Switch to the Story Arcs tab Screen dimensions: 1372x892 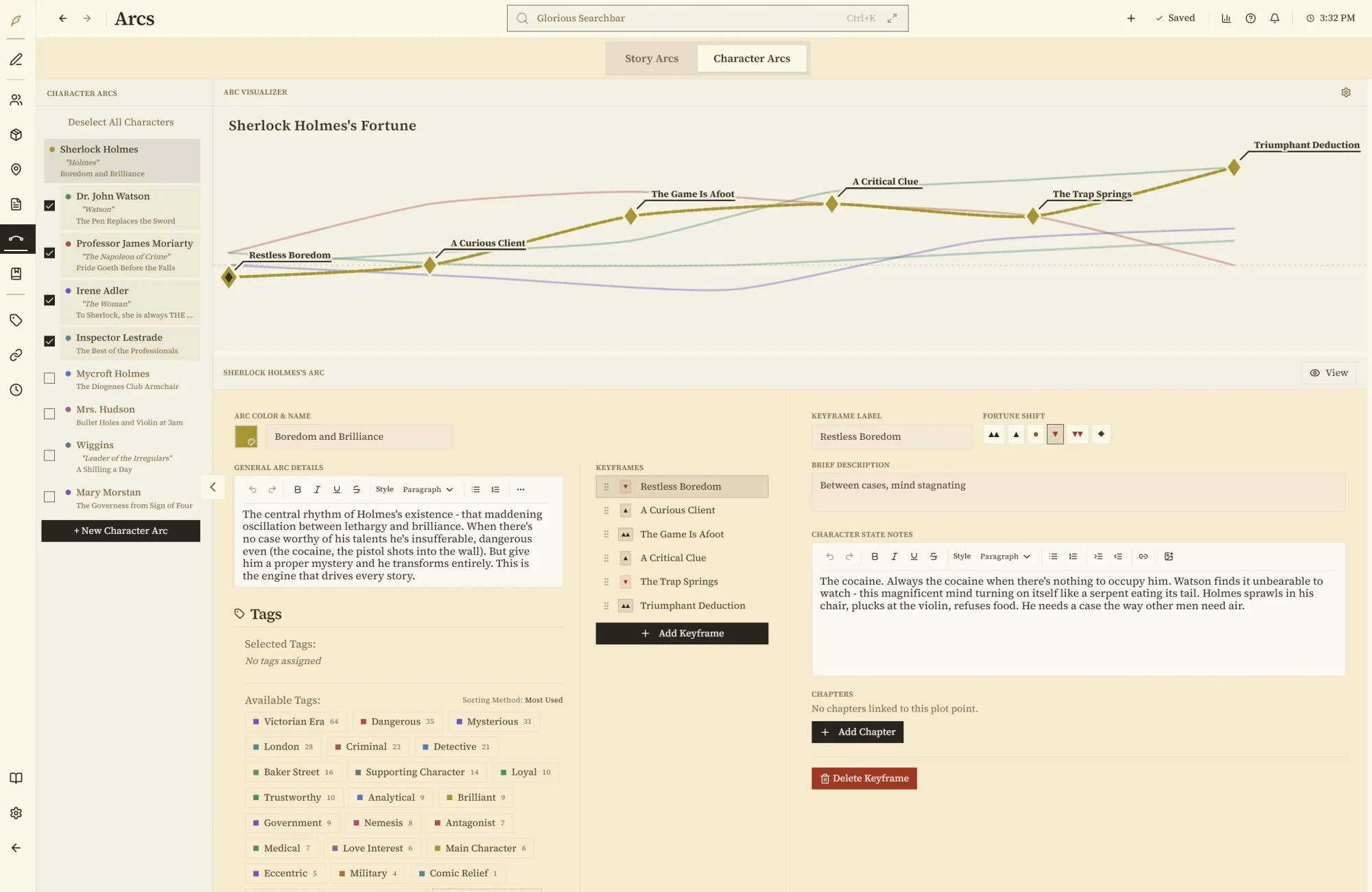pos(652,58)
